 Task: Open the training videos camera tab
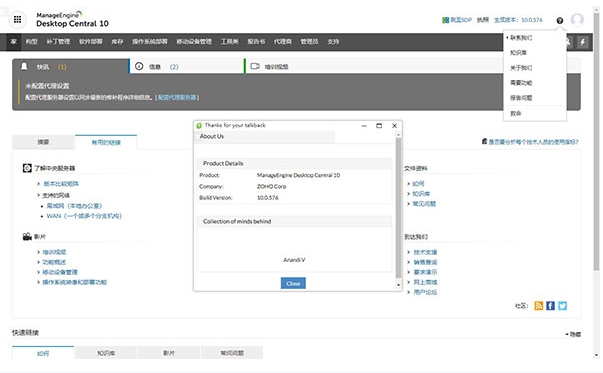(269, 67)
